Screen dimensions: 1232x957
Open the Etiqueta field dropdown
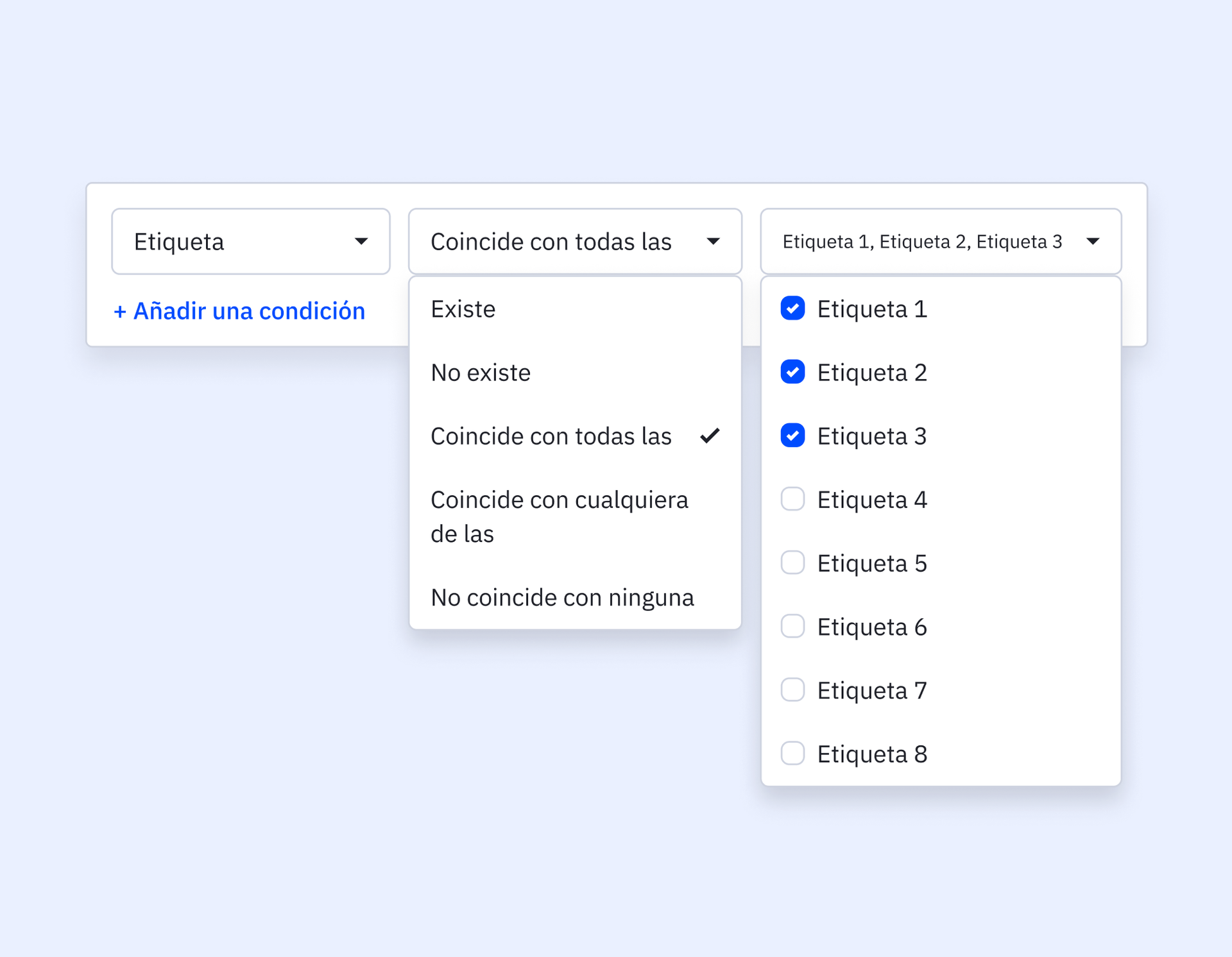click(x=250, y=241)
